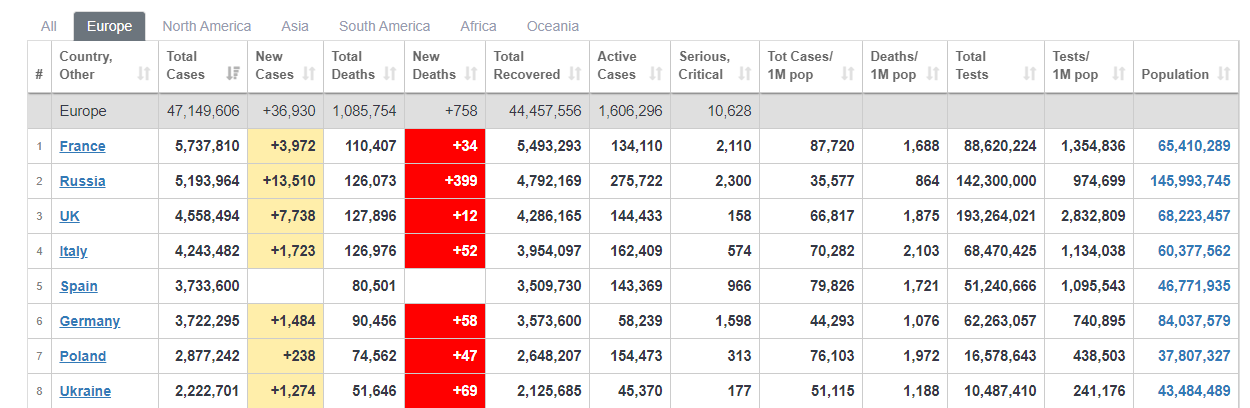The height and width of the screenshot is (408, 1250).
Task: Click Active Cases sort arrows
Action: [656, 74]
